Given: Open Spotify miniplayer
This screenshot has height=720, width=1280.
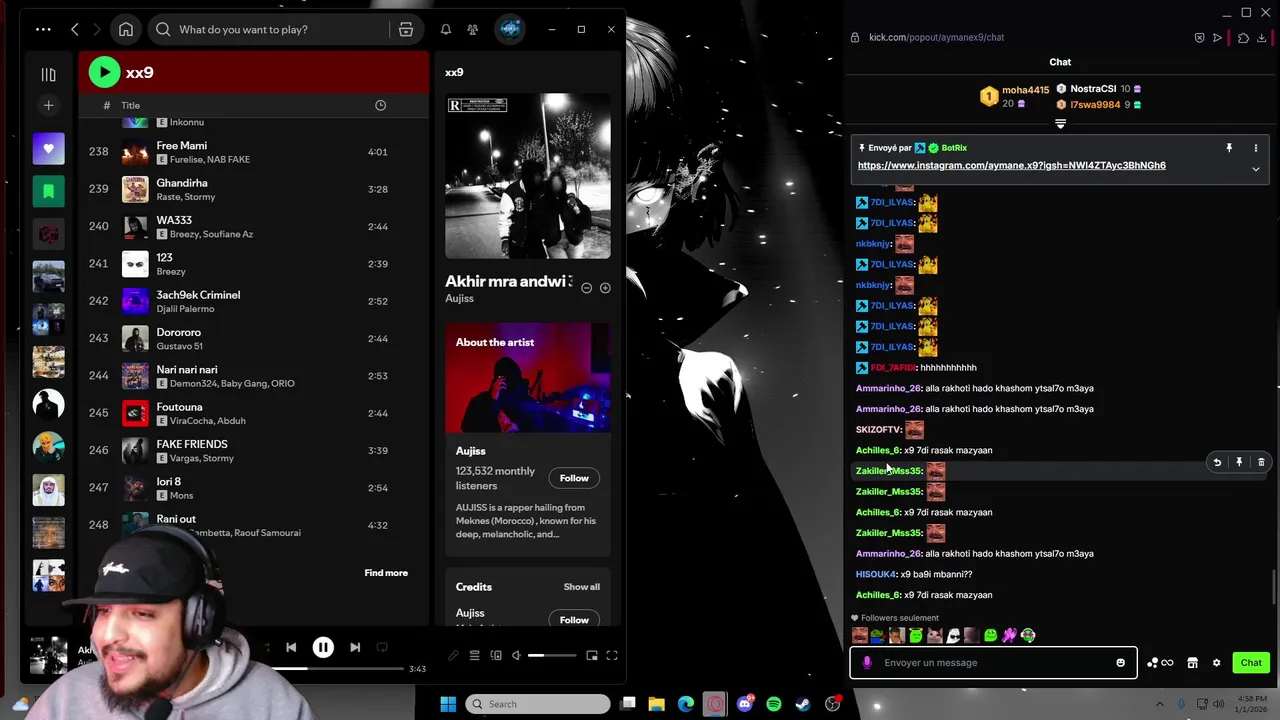Looking at the screenshot, I should tap(592, 656).
